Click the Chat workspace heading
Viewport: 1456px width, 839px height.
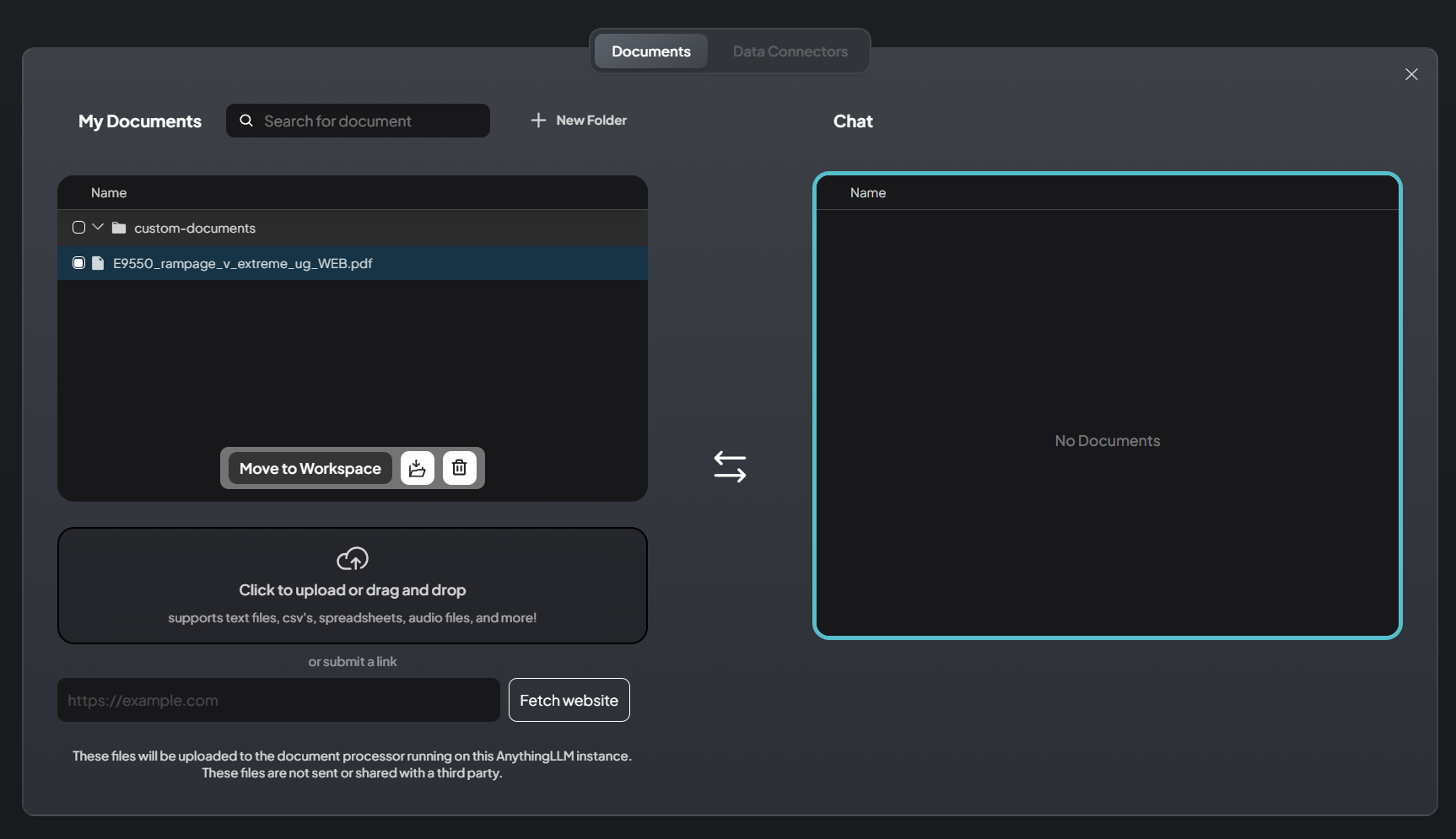[853, 121]
